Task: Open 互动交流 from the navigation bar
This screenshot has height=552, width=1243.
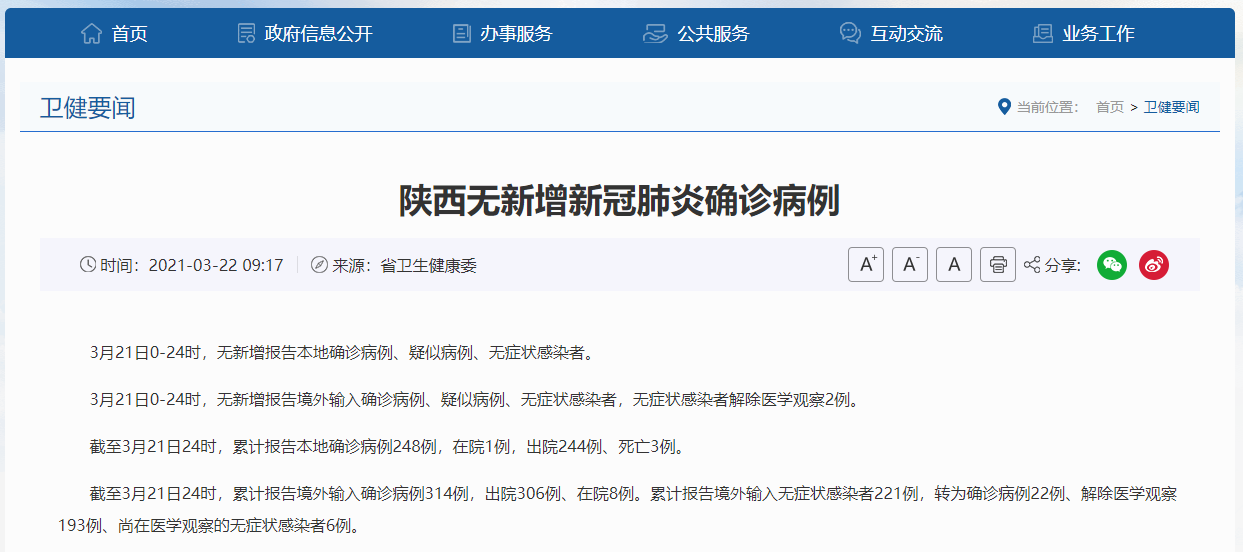Action: pyautogui.click(x=906, y=34)
